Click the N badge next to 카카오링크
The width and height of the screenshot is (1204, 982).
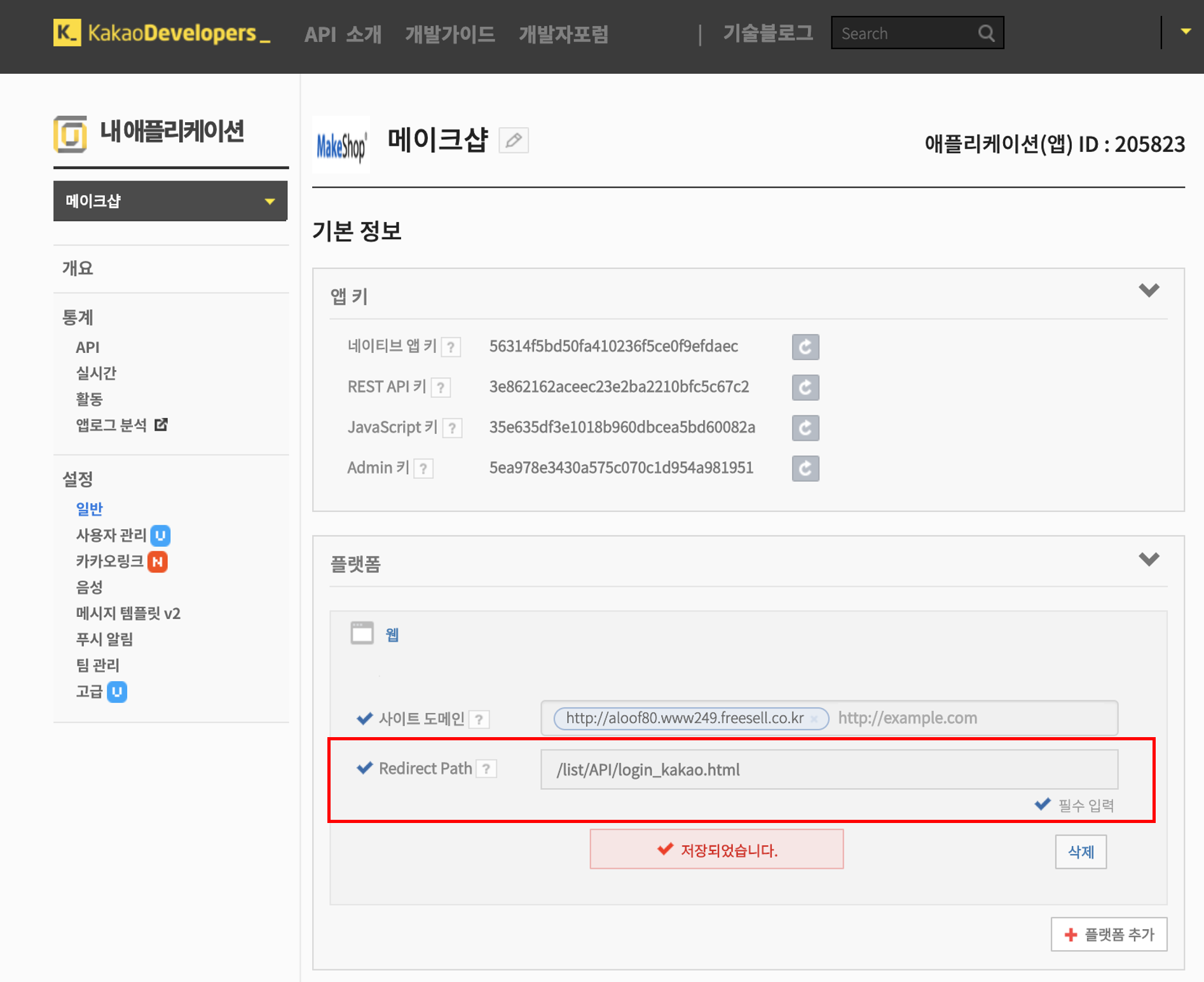tap(157, 562)
